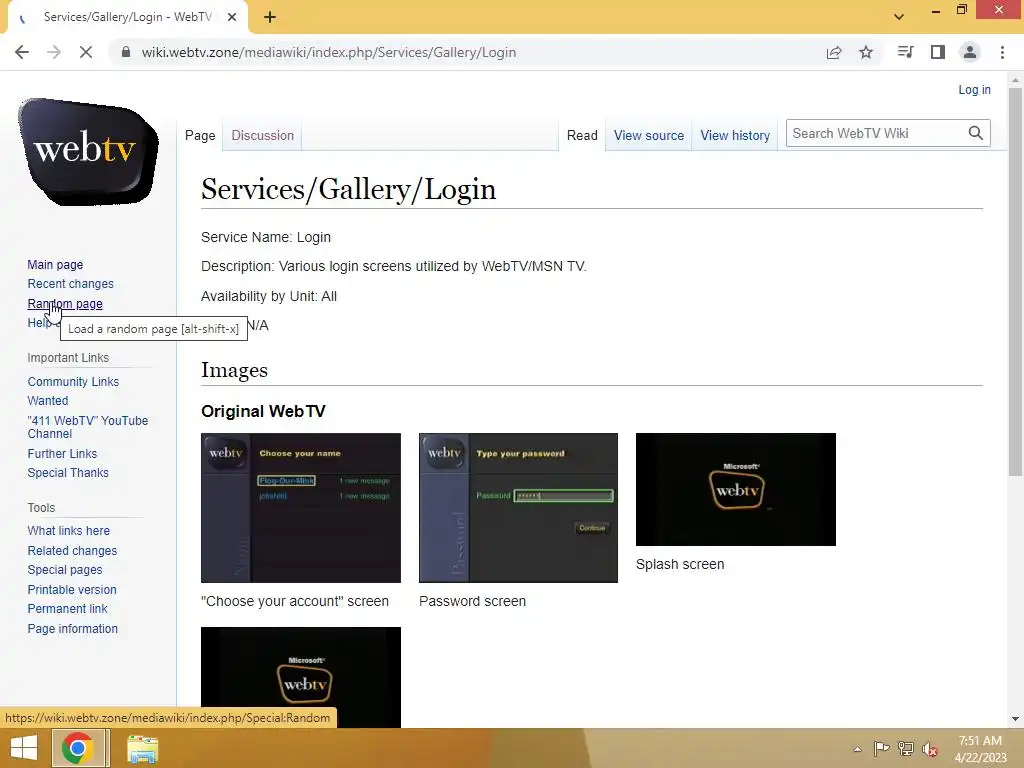The image size is (1024, 768).
Task: Open File Explorer from the taskbar
Action: [142, 749]
